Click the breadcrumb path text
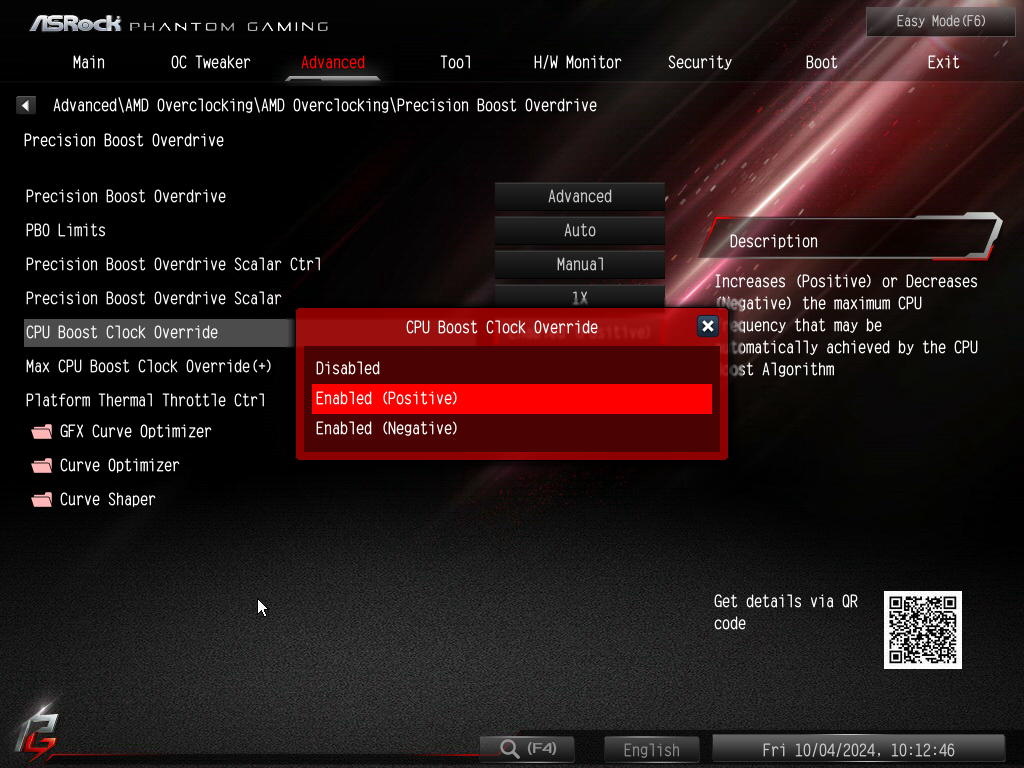The height and width of the screenshot is (768, 1024). 325,105
